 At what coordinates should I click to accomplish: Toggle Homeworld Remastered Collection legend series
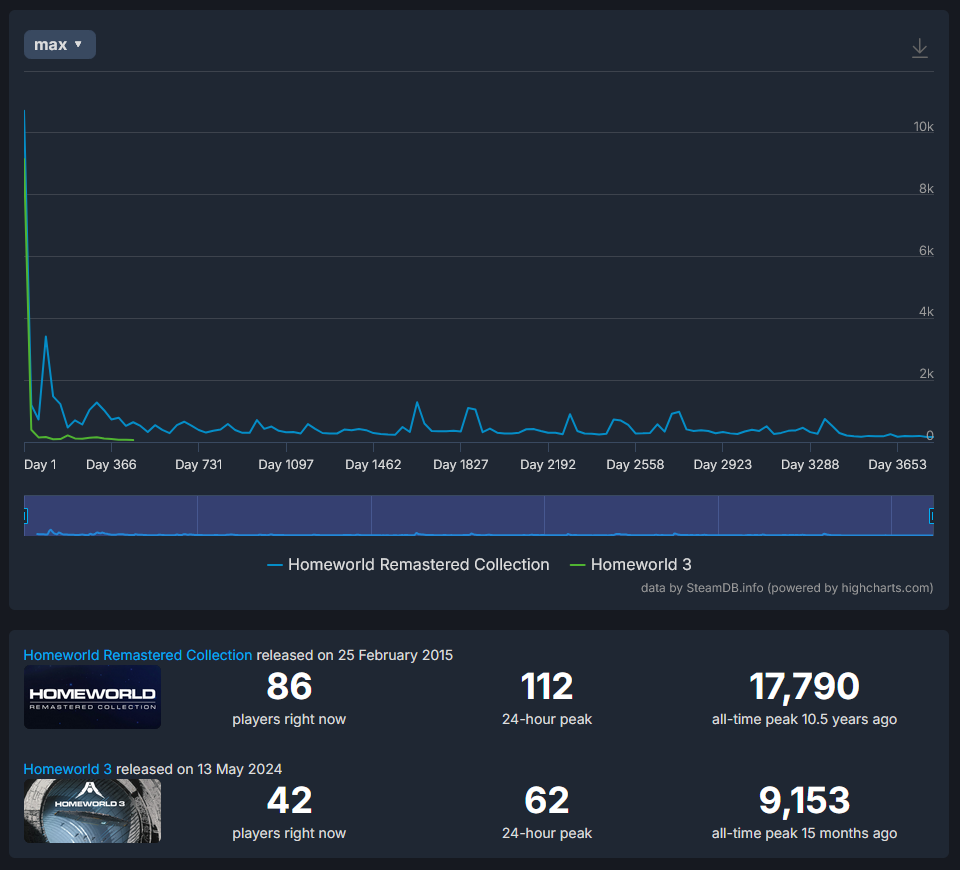408,564
